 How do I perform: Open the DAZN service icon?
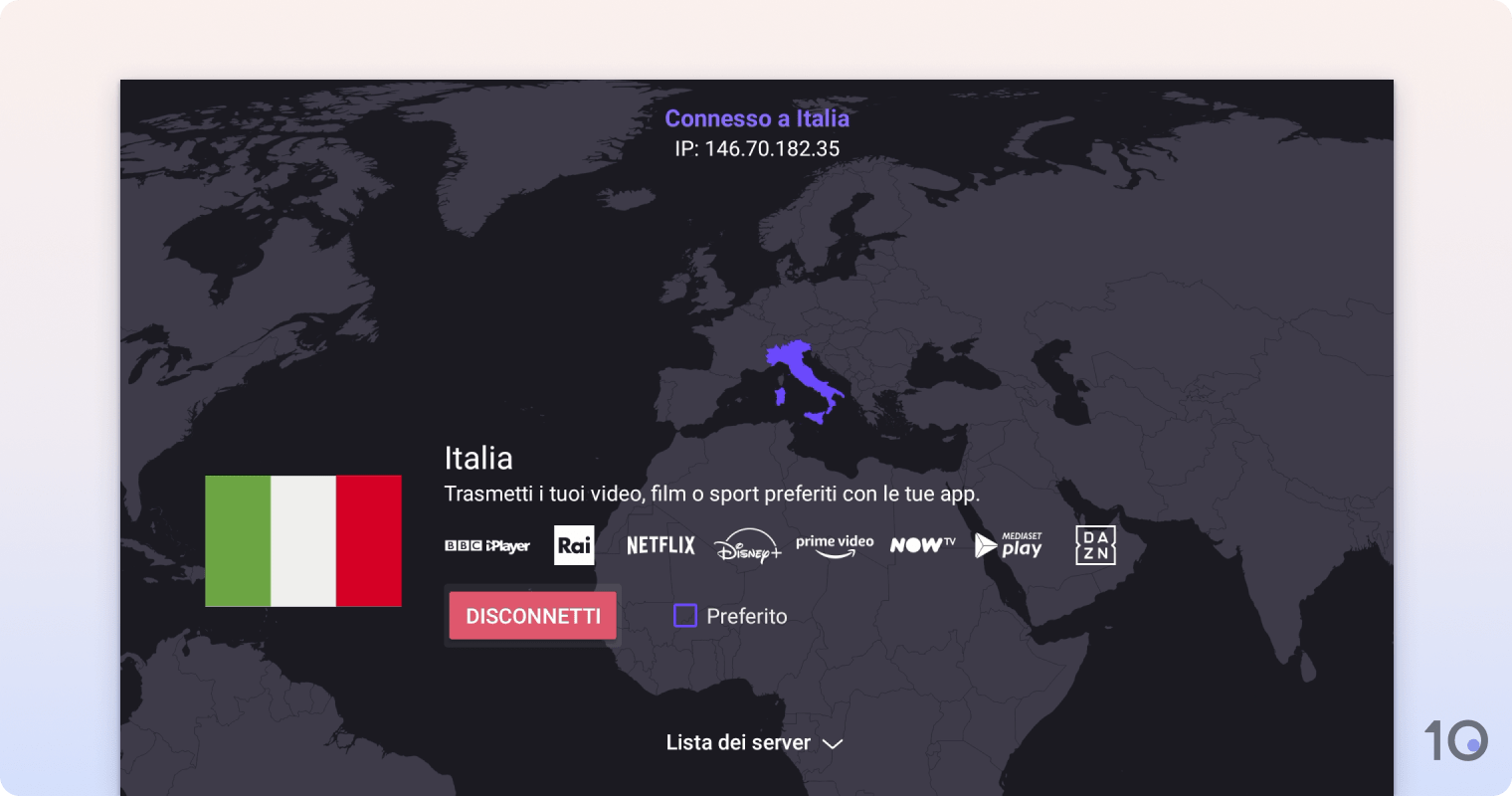(x=1094, y=544)
